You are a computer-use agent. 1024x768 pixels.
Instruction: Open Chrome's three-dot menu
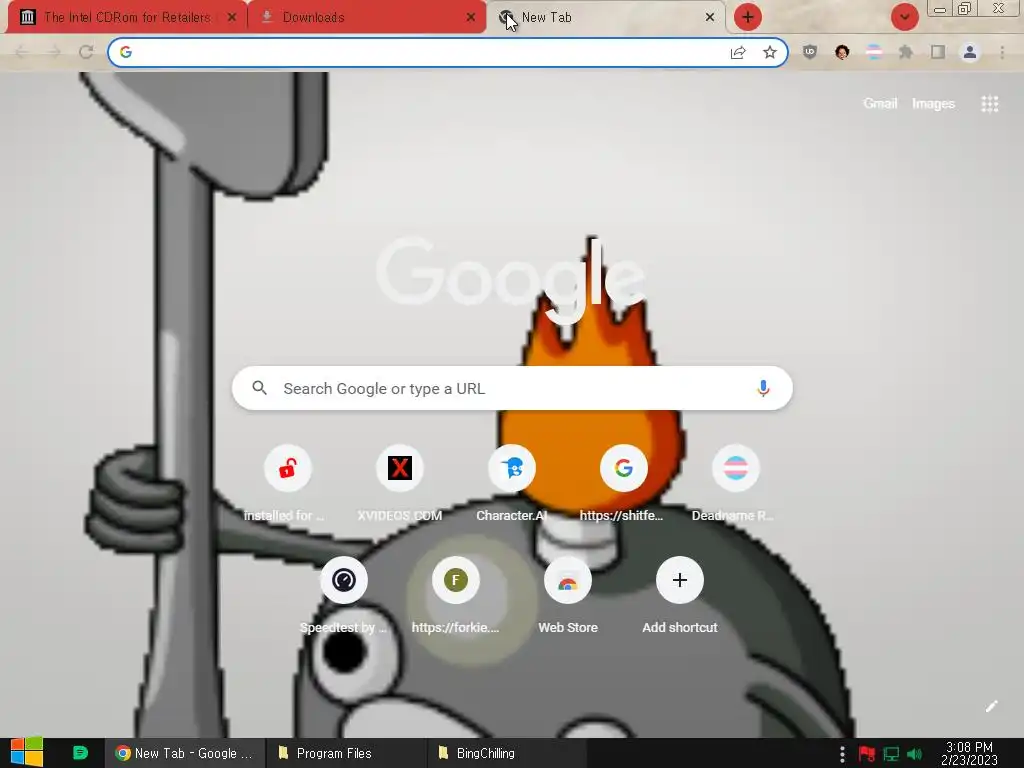pos(1002,52)
